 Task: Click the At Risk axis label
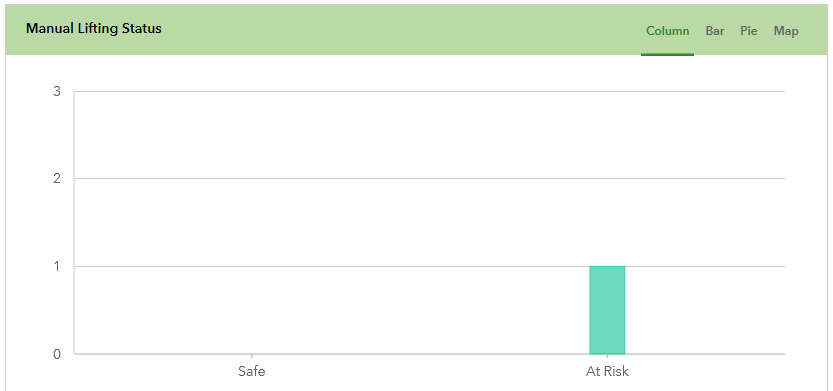607,371
